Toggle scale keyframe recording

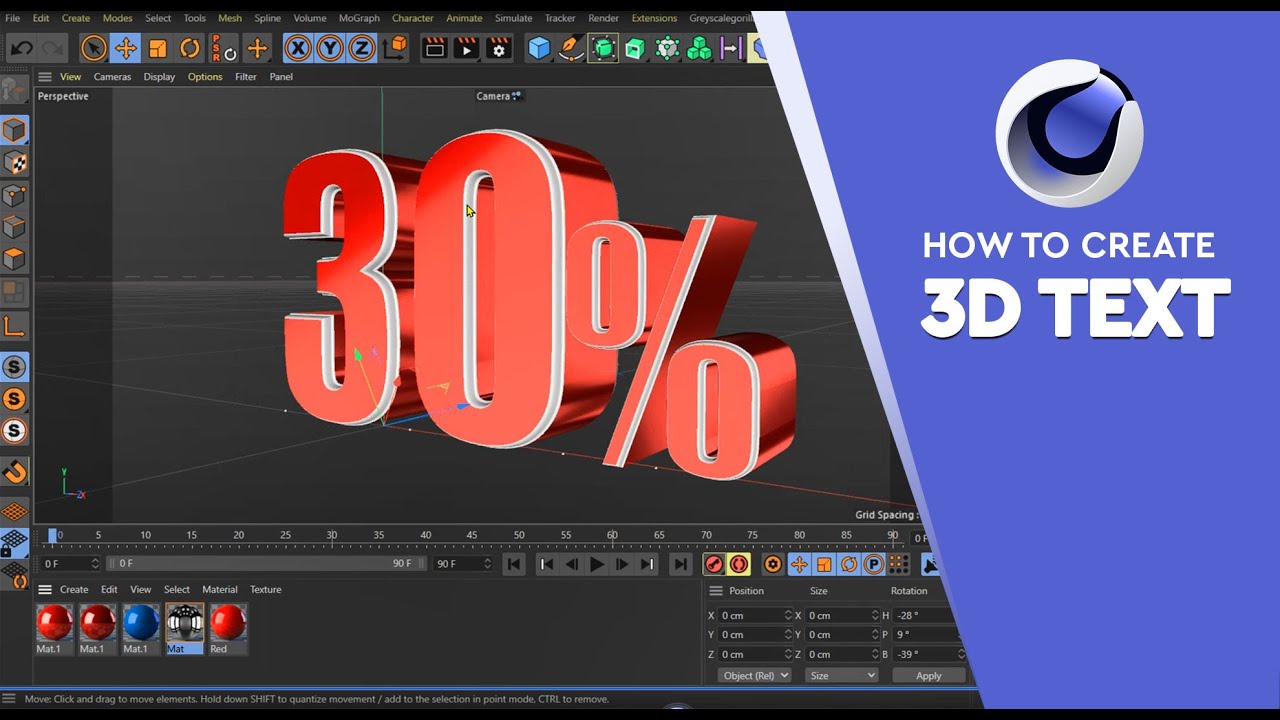[x=824, y=564]
